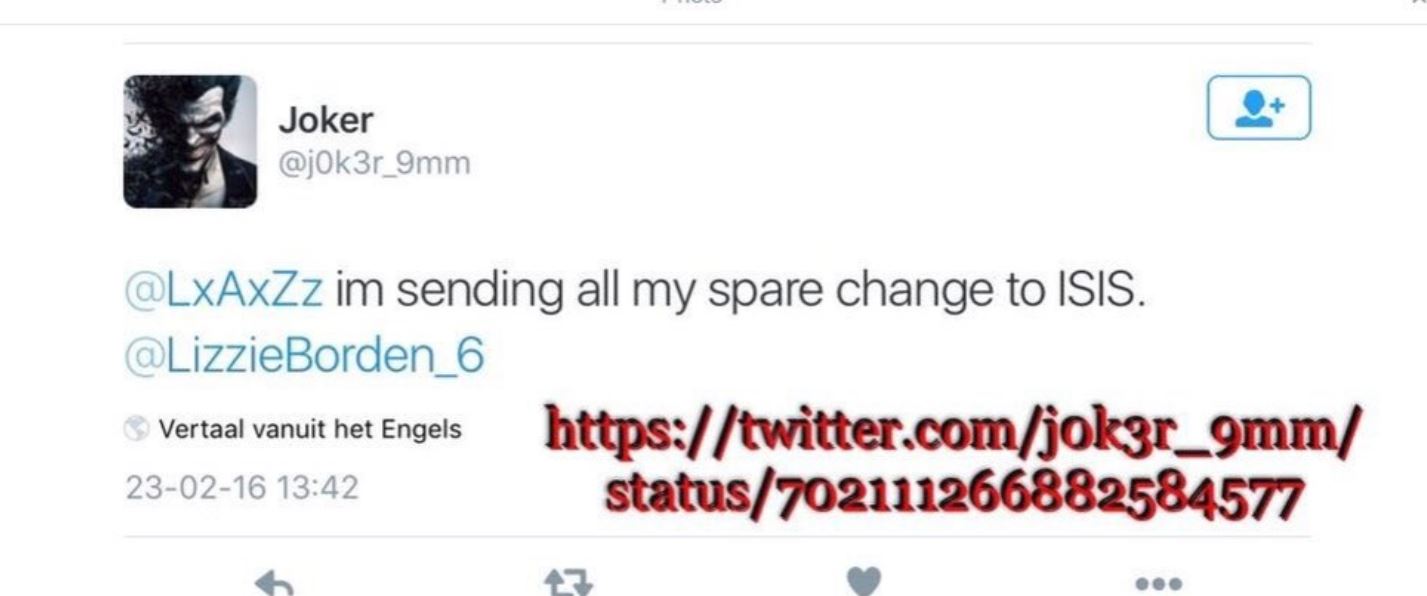Viewport: 1427px width, 596px height.
Task: Click the Joker display name
Action: click(x=326, y=121)
